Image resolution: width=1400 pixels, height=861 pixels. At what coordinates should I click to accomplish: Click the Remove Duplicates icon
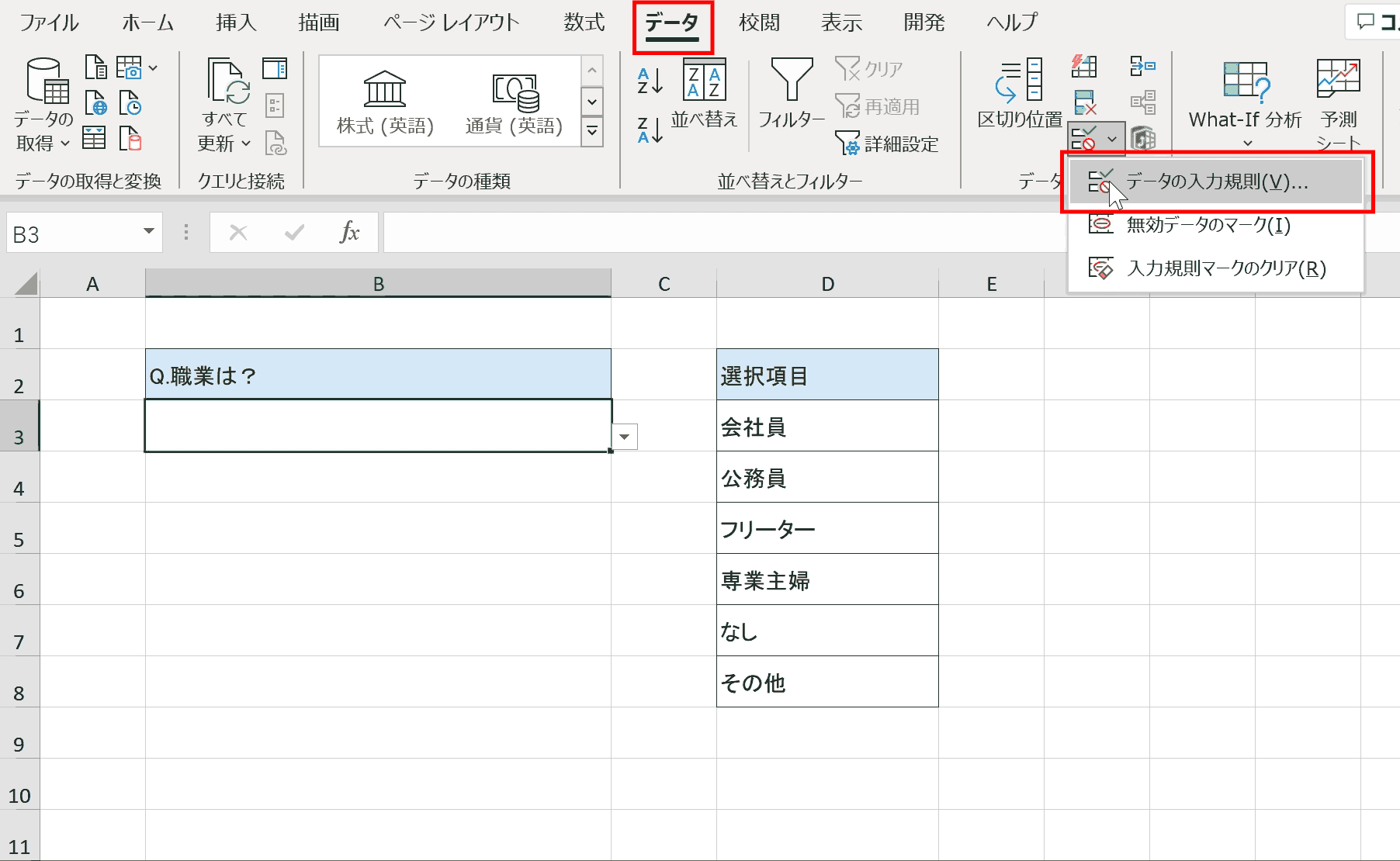(1084, 102)
